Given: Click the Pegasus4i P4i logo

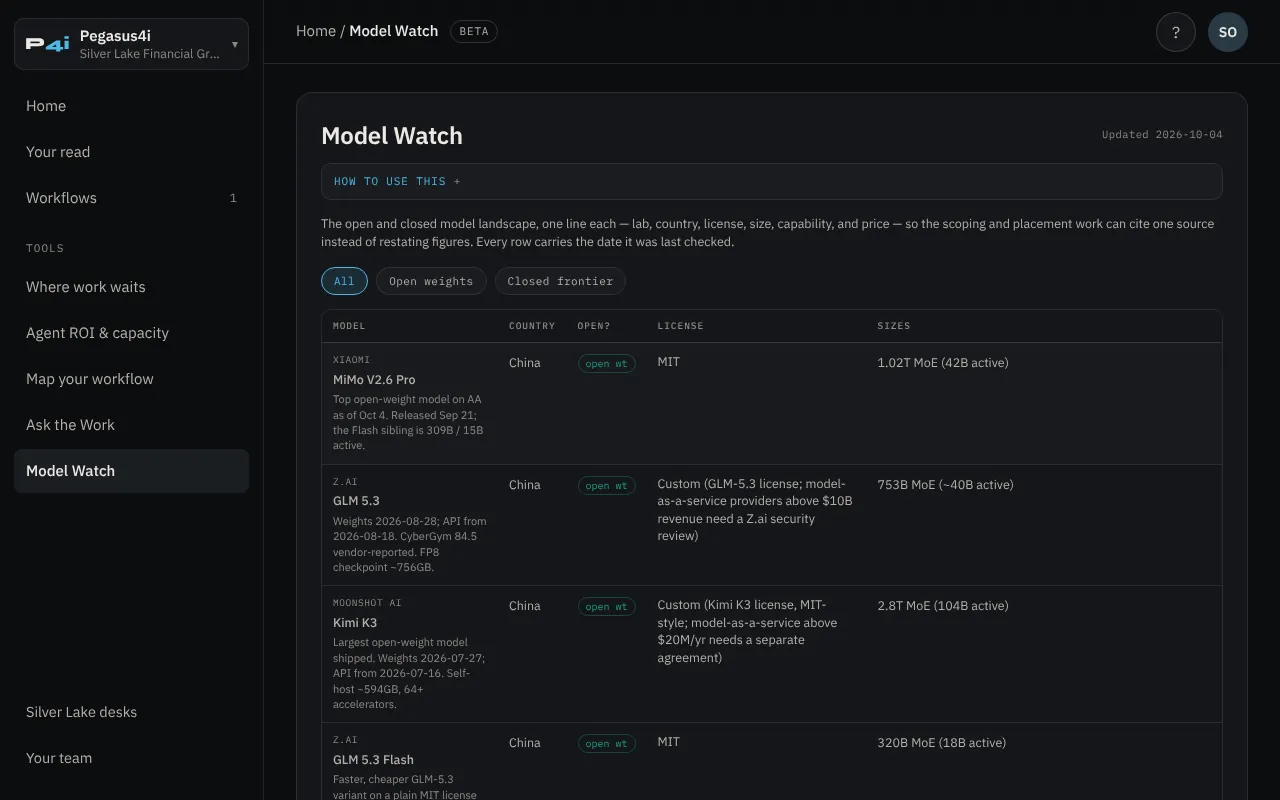Looking at the screenshot, I should tap(48, 44).
